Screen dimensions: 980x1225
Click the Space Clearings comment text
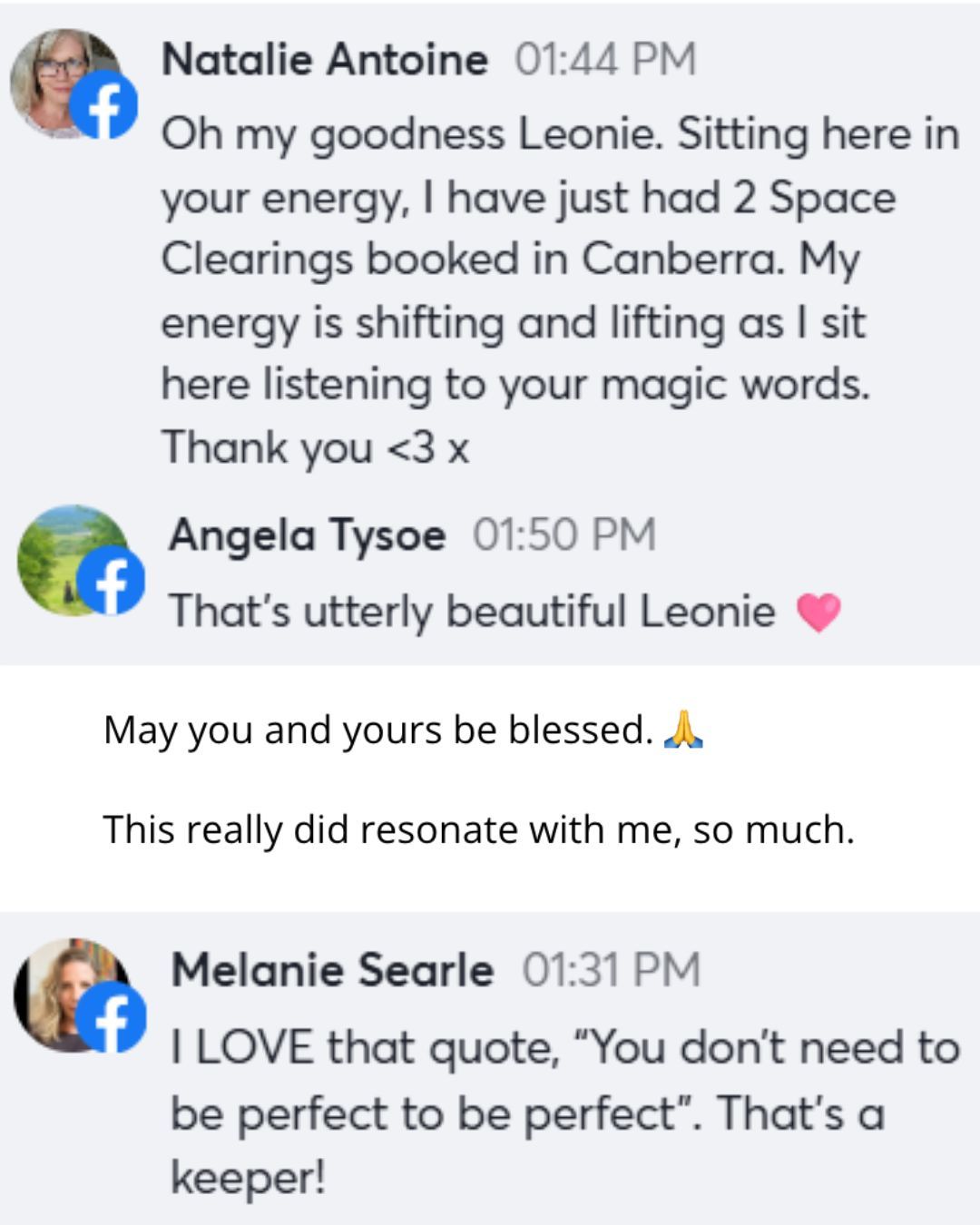point(560,290)
